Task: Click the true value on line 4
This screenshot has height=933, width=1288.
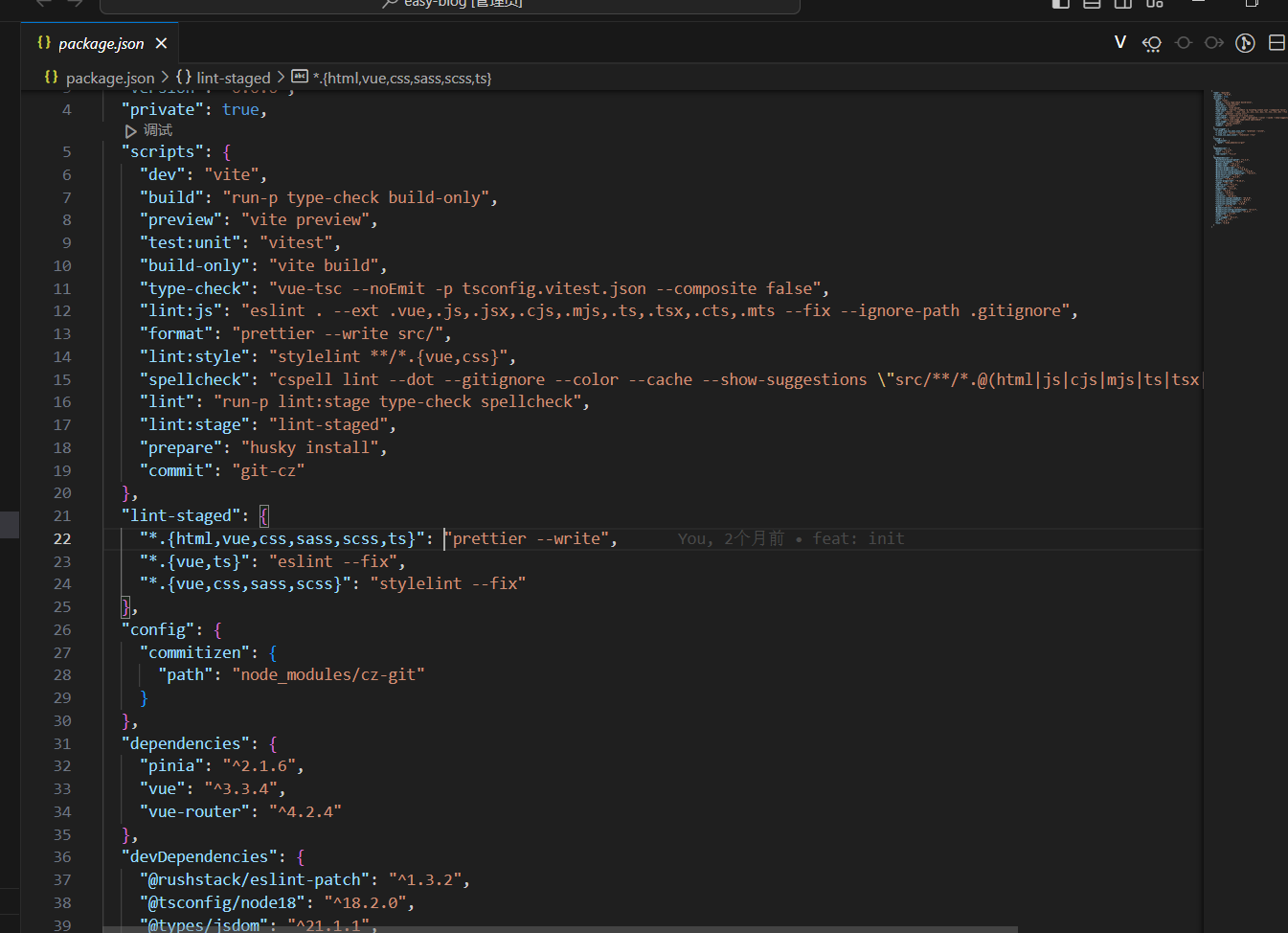Action: click(240, 109)
